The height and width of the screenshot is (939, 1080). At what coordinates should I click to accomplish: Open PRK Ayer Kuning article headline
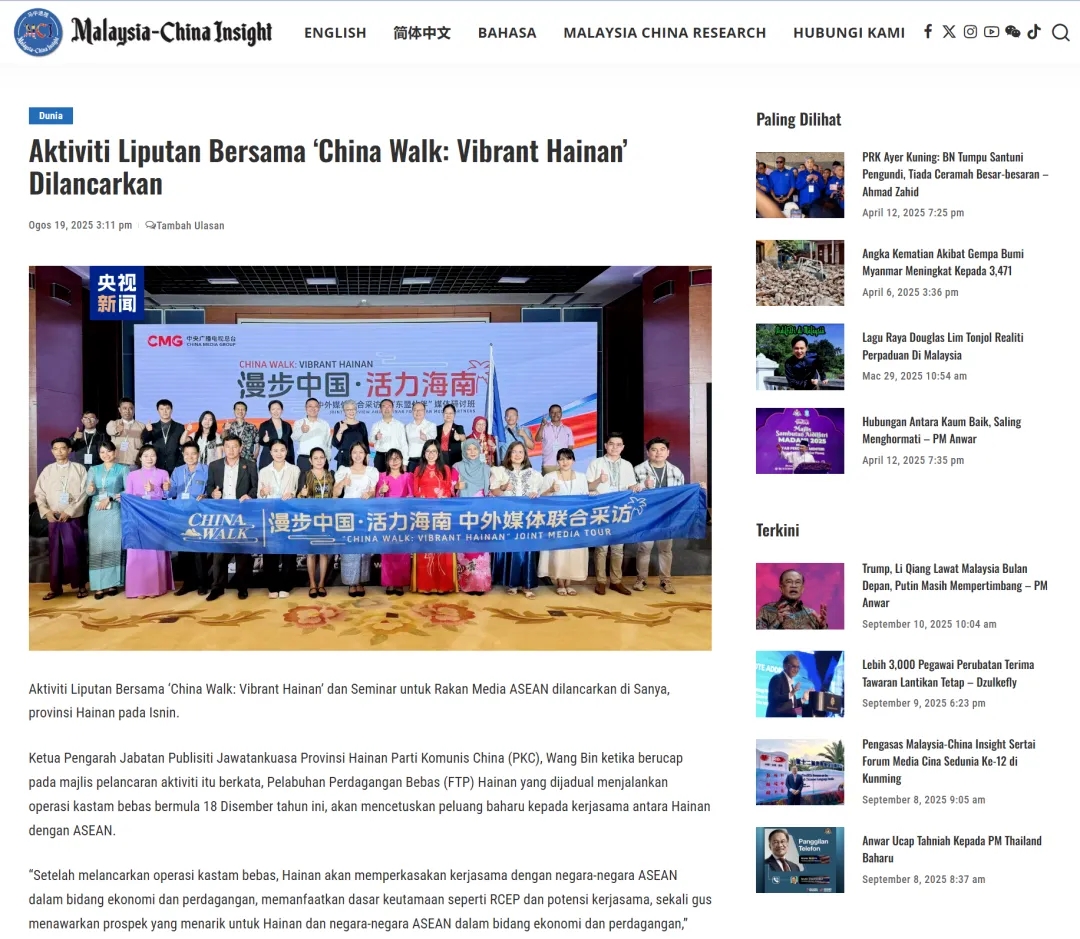point(954,174)
